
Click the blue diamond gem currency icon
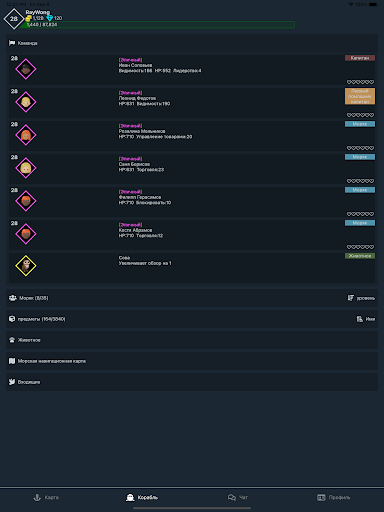pos(50,18)
